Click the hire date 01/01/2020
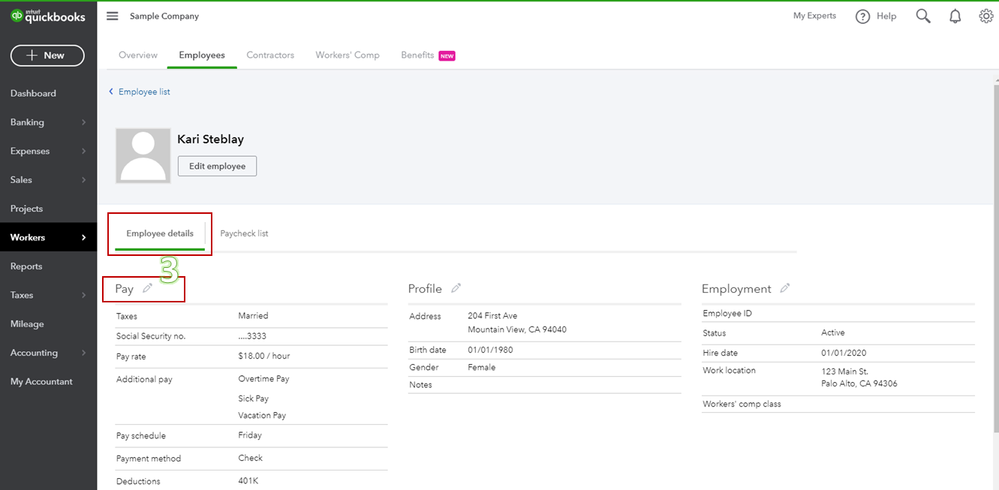 pos(844,352)
